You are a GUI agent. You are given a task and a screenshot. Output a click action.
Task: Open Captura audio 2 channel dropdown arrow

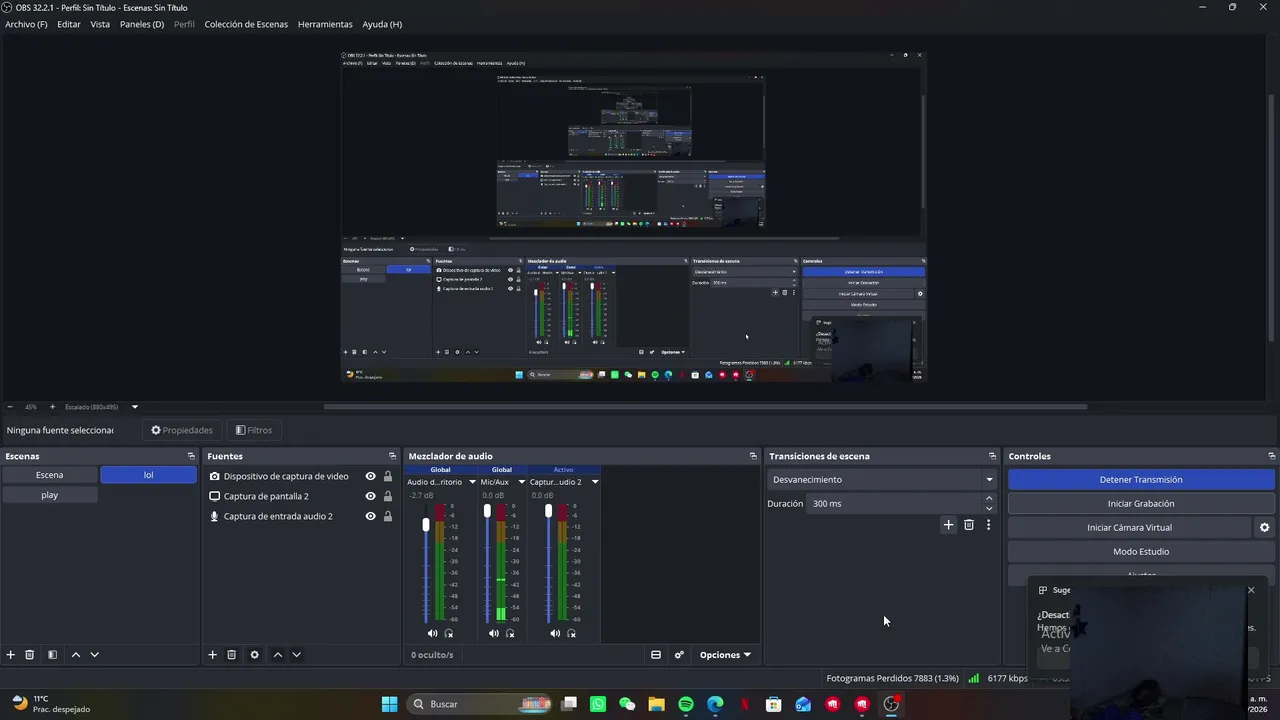click(595, 482)
